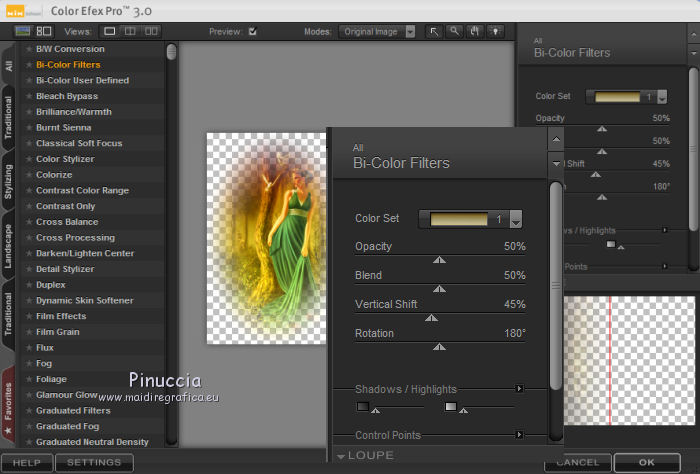The image size is (700, 474).
Task: Open the Color Set dropdown
Action: tap(516, 219)
